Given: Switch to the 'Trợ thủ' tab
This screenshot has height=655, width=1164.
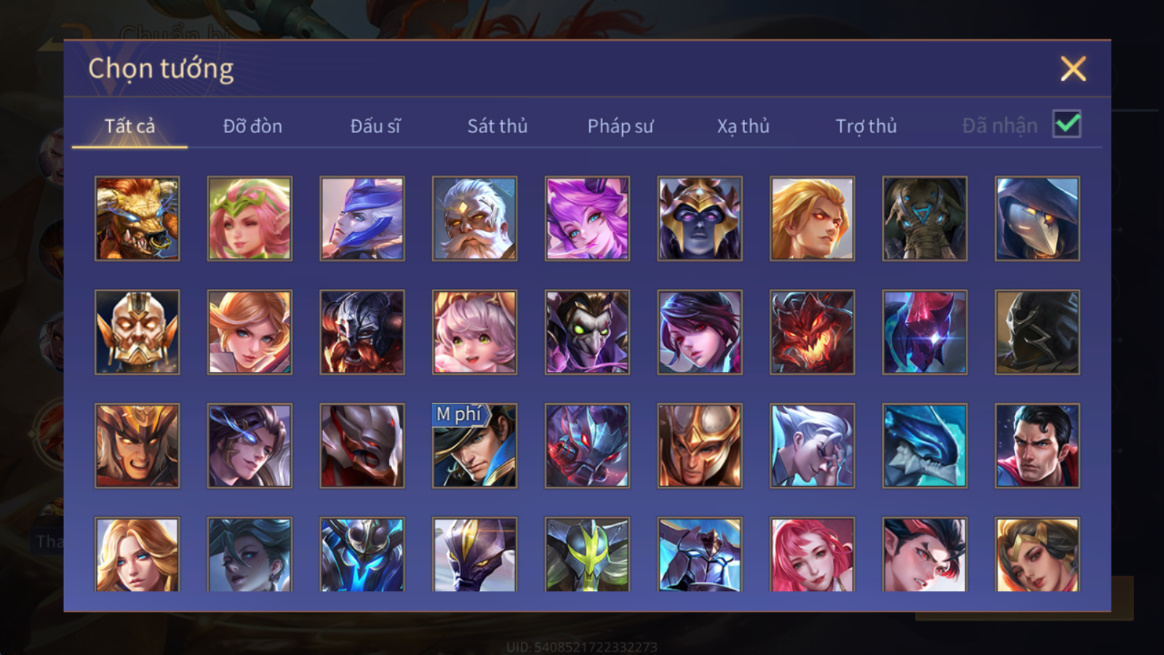Looking at the screenshot, I should [x=866, y=126].
